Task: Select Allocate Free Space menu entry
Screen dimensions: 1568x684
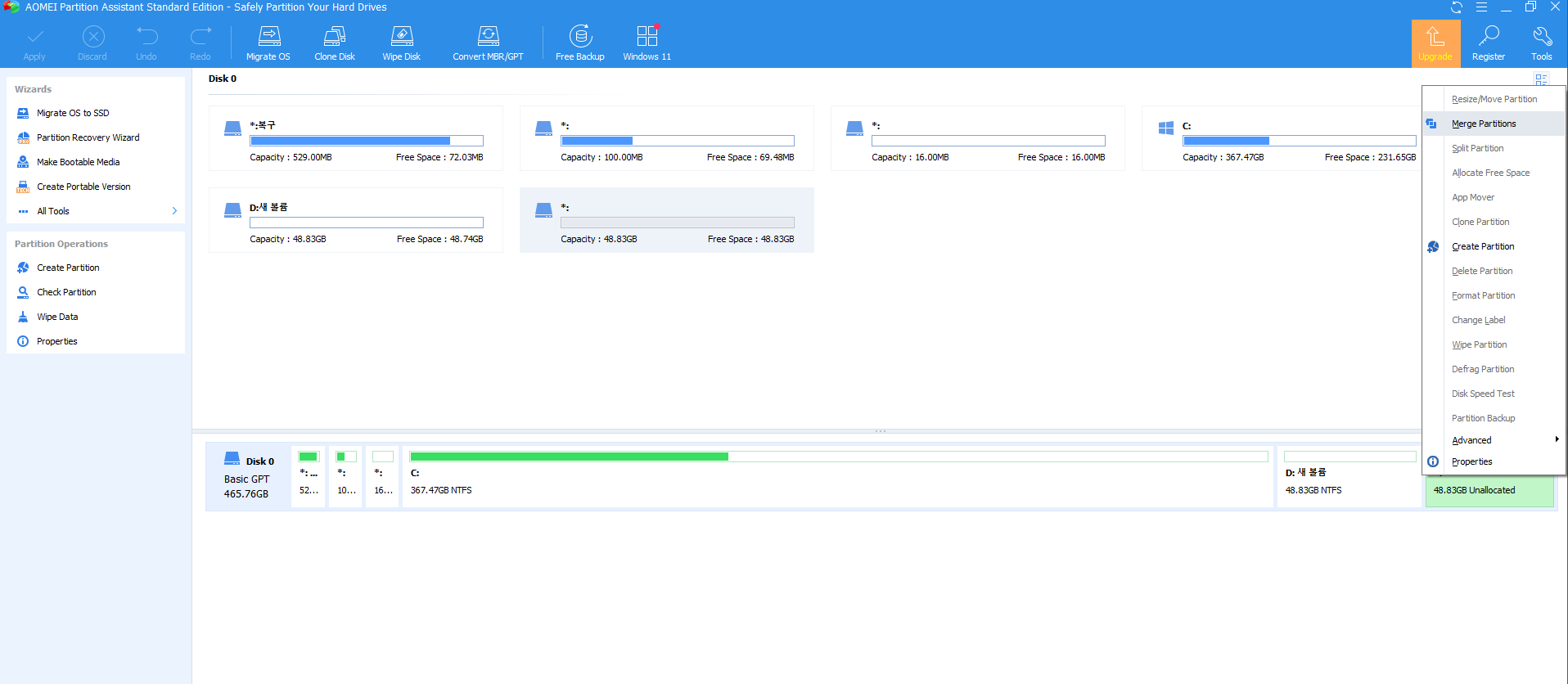Action: 1494,173
